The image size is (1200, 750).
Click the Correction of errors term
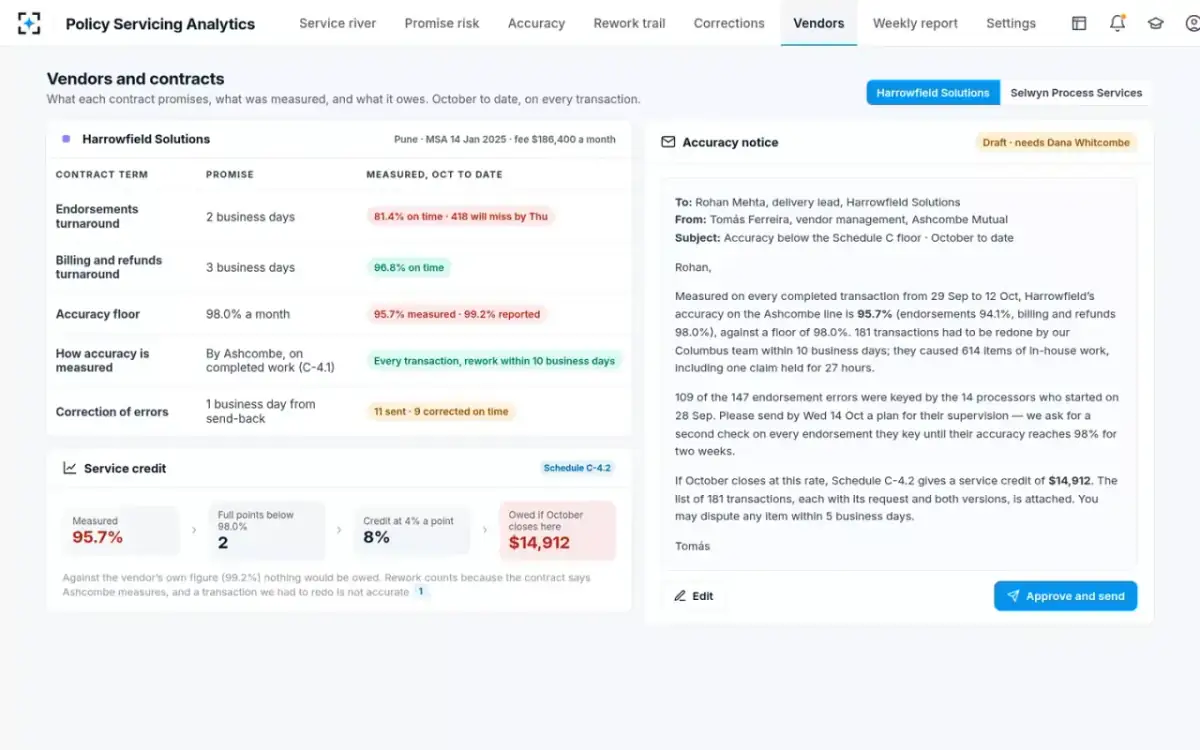pyautogui.click(x=112, y=411)
